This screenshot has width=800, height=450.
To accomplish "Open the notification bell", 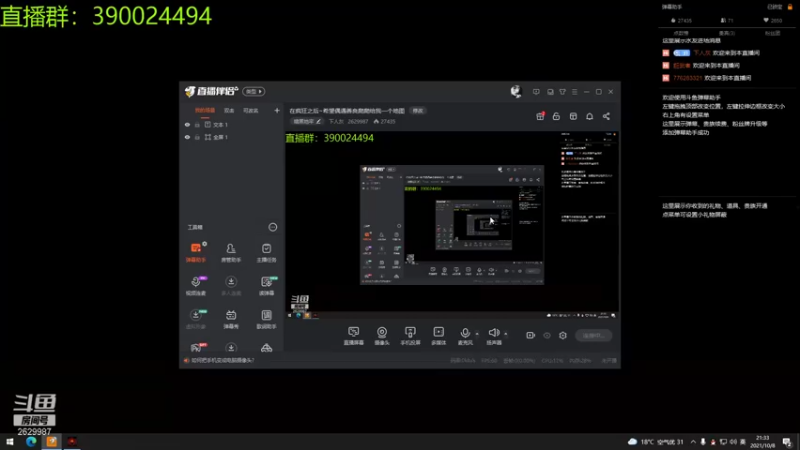I will tap(589, 116).
